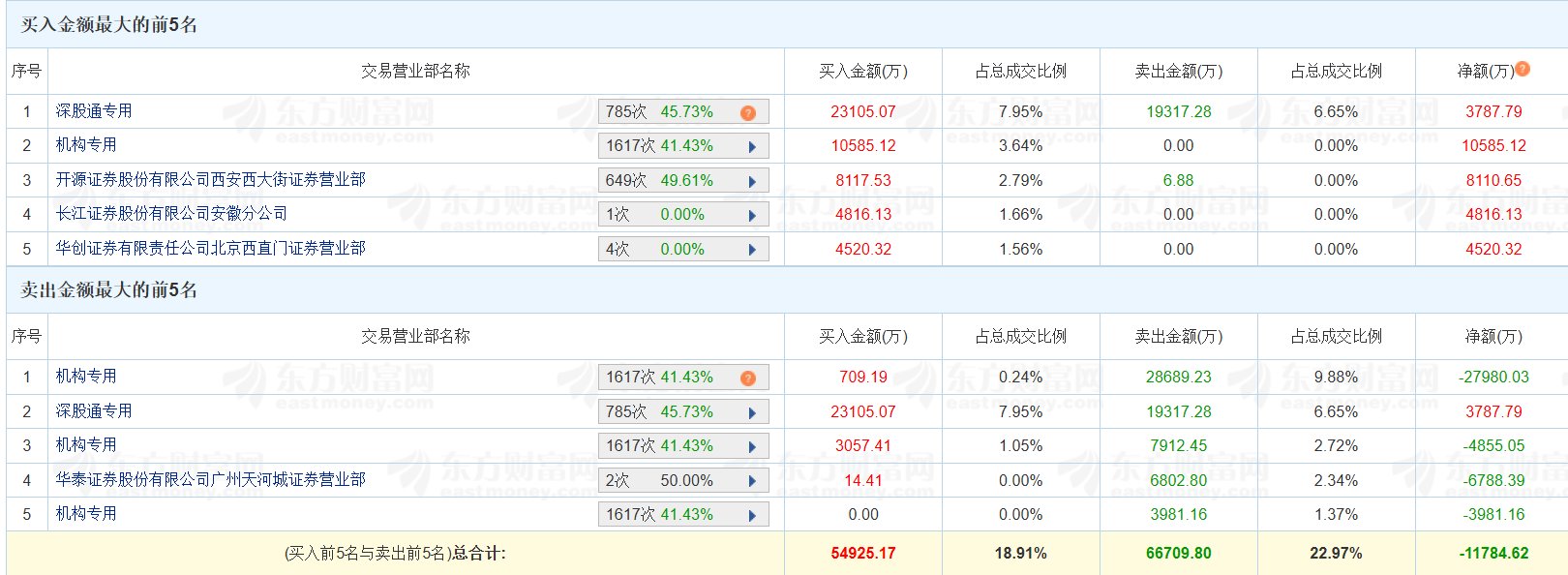Viewport: 1568px width, 575px height.
Task: Click the blue arrow in the 649次 49.61% box
Action: click(752, 181)
